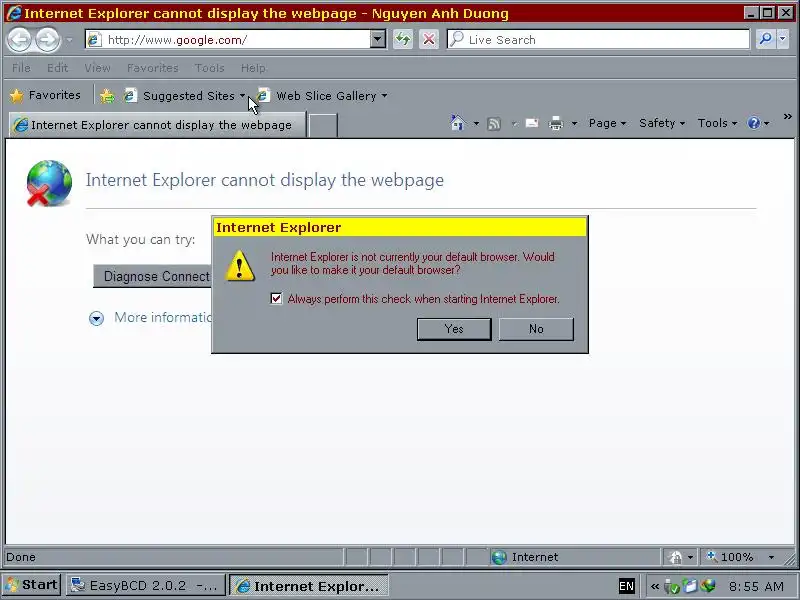
Task: Click Yes in the default browser dialog
Action: tap(454, 329)
